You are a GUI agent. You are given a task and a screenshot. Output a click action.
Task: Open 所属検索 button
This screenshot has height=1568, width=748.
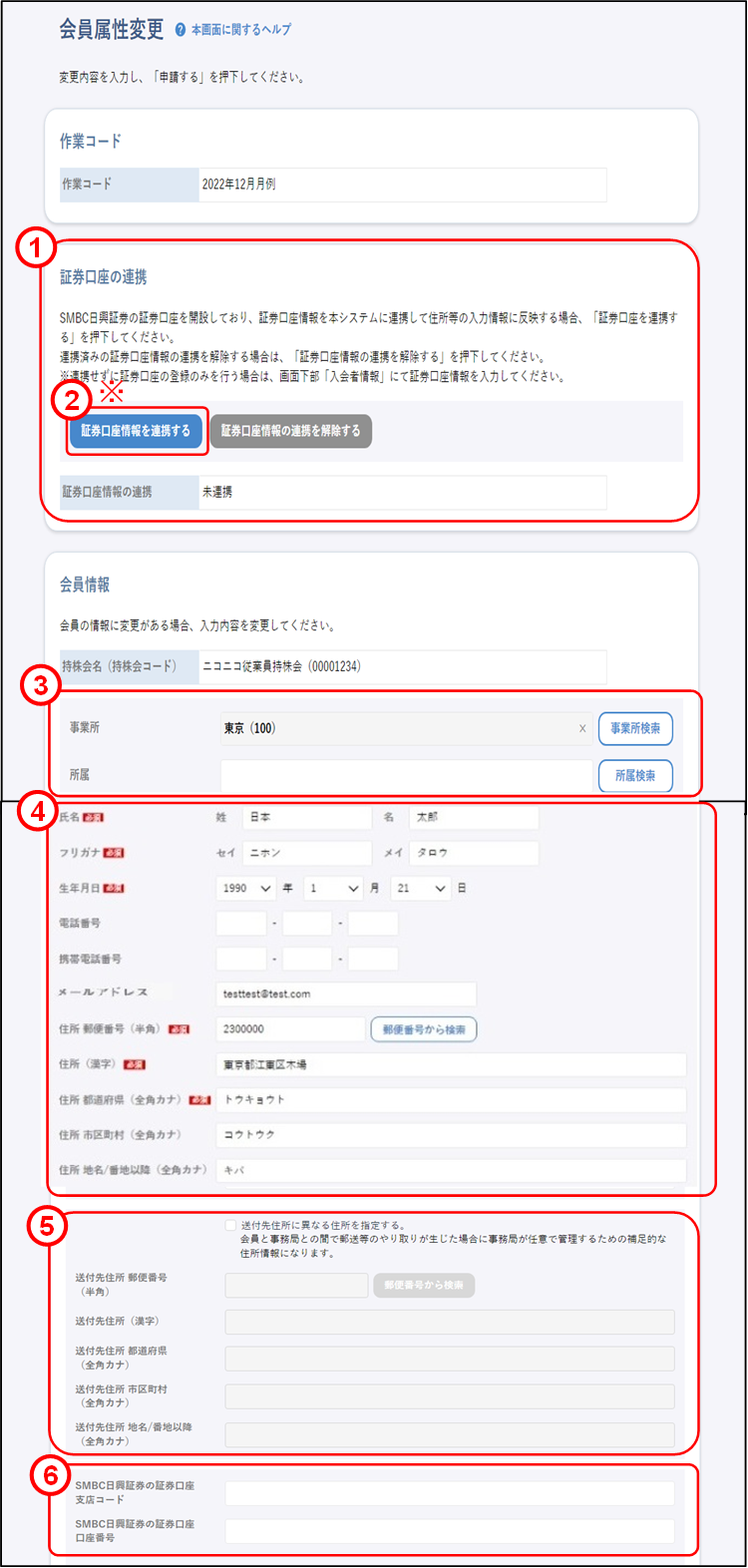coord(635,776)
